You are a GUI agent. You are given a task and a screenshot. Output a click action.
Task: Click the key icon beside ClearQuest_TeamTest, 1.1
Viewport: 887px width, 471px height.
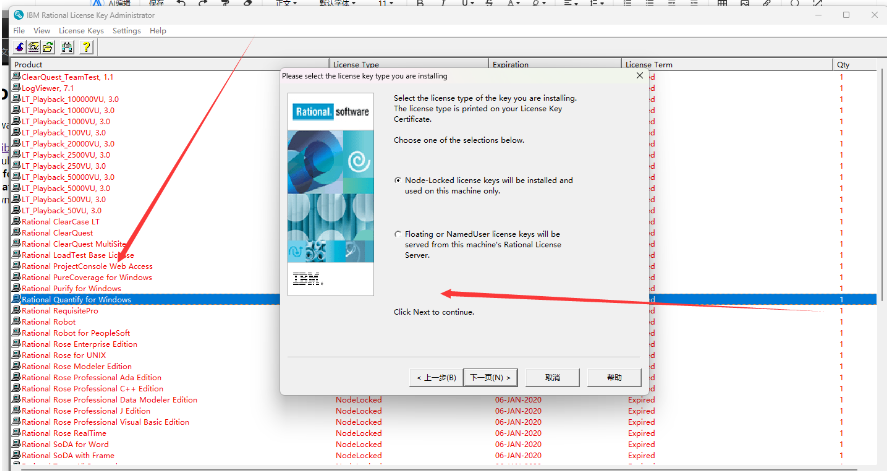pyautogui.click(x=16, y=76)
